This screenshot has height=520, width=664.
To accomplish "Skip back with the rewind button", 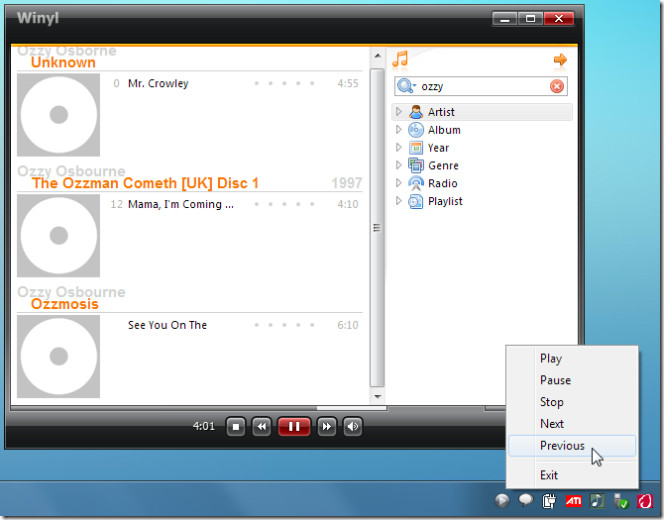I will point(262,426).
